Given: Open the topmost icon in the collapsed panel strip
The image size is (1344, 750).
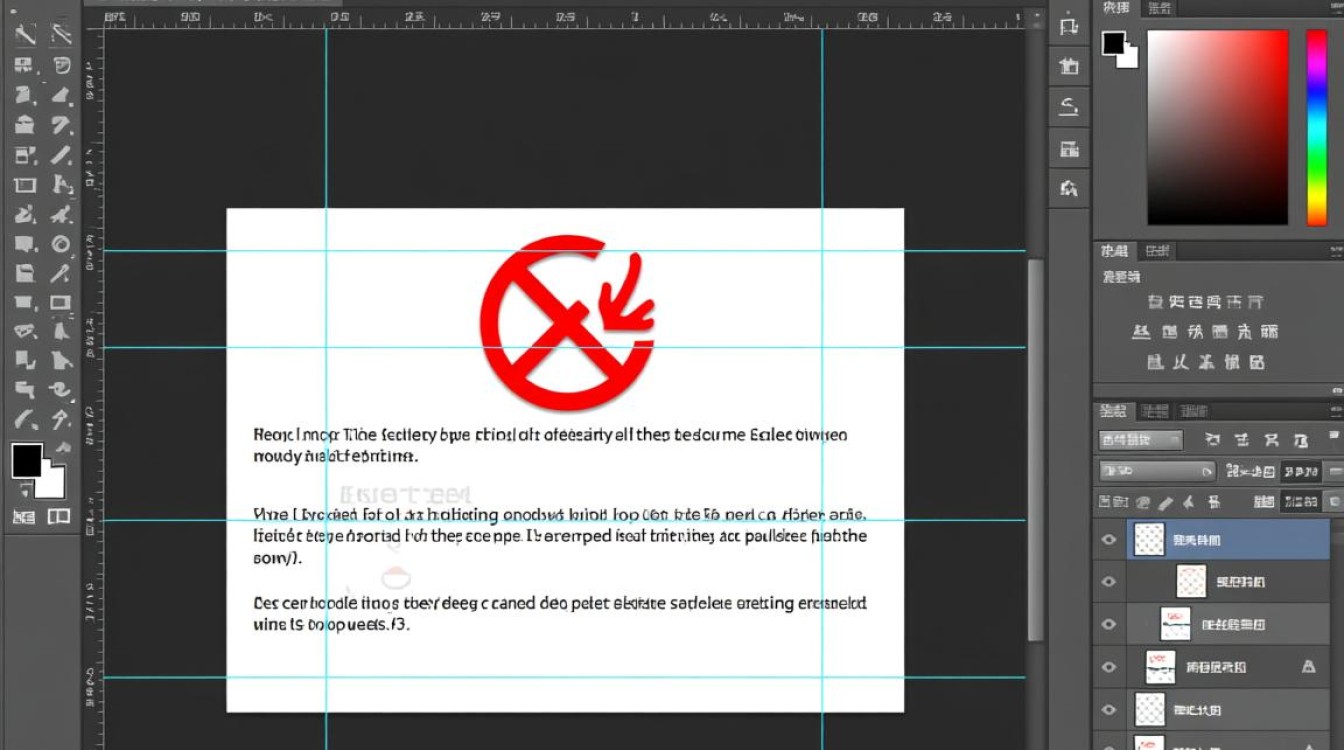Looking at the screenshot, I should (x=1069, y=27).
